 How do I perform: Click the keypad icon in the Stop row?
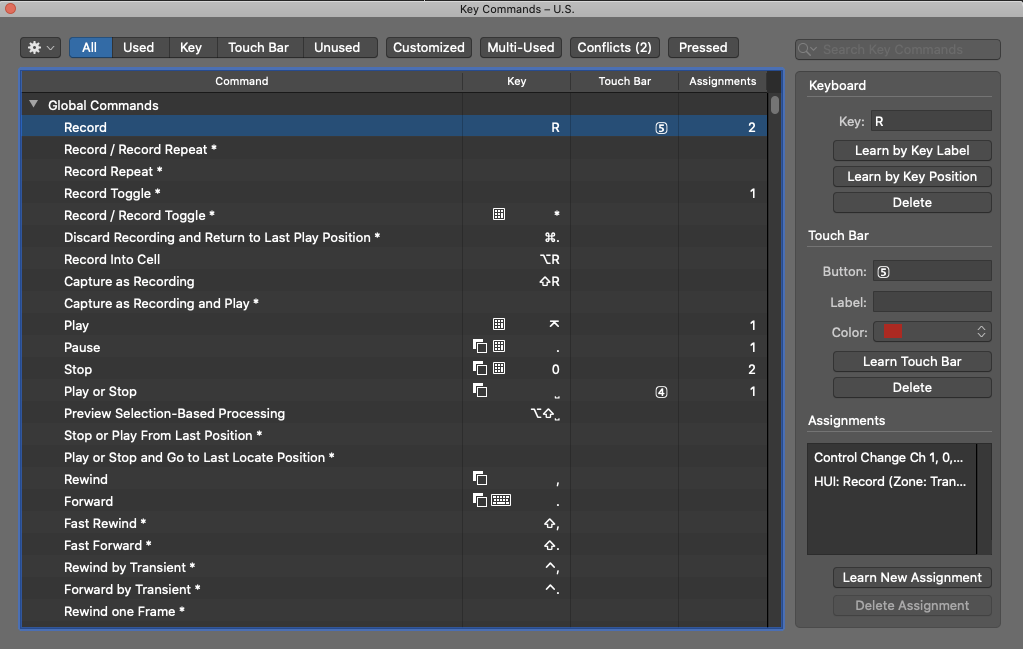coord(499,369)
